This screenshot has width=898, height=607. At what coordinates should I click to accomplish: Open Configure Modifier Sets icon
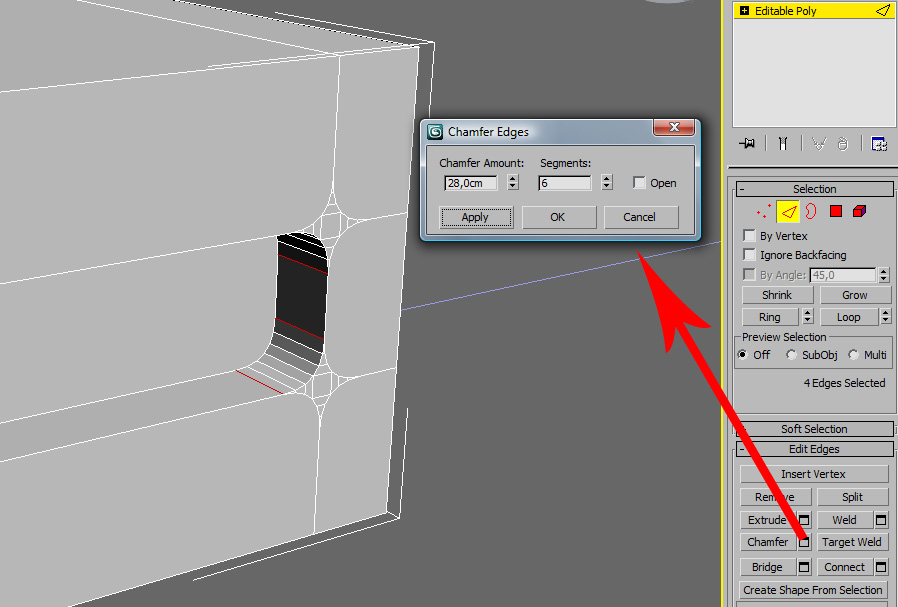(x=879, y=143)
